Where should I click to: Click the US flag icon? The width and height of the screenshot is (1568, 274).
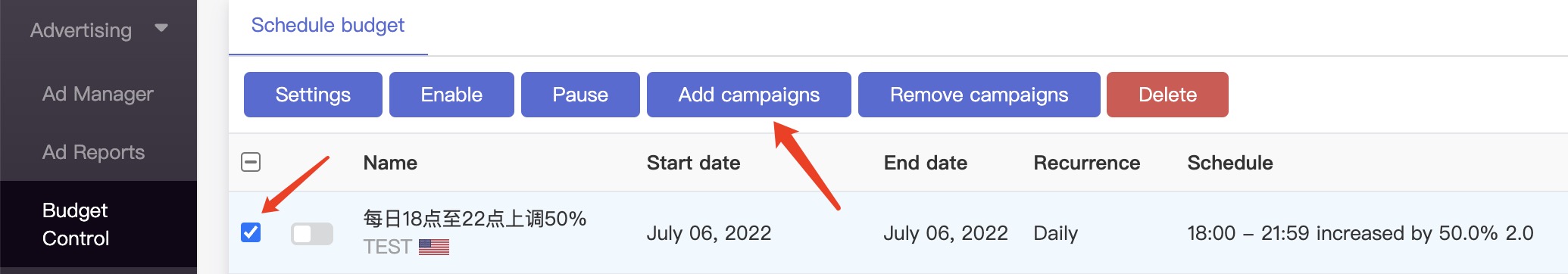434,247
